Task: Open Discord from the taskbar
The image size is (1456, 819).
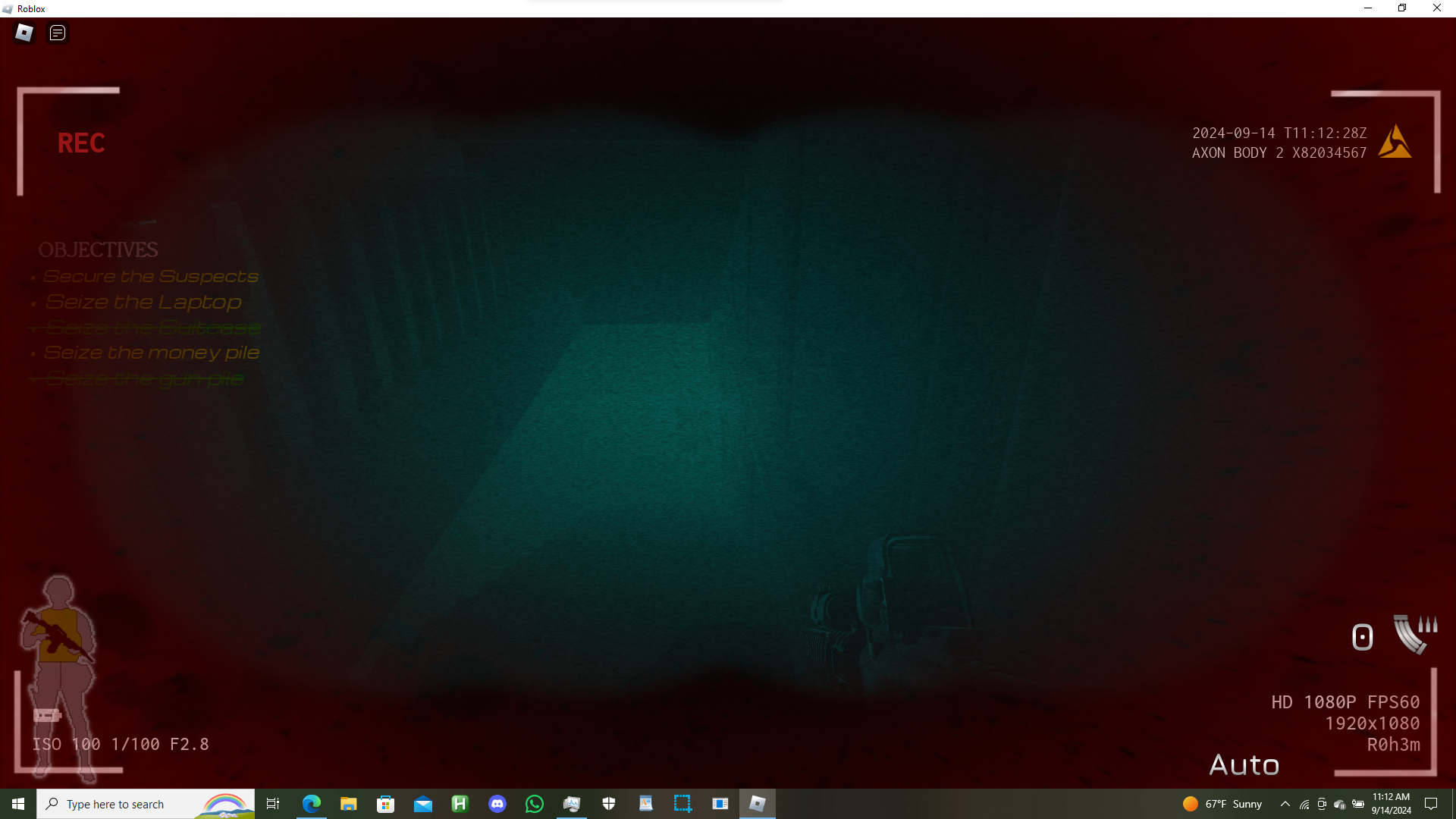Action: click(x=497, y=804)
